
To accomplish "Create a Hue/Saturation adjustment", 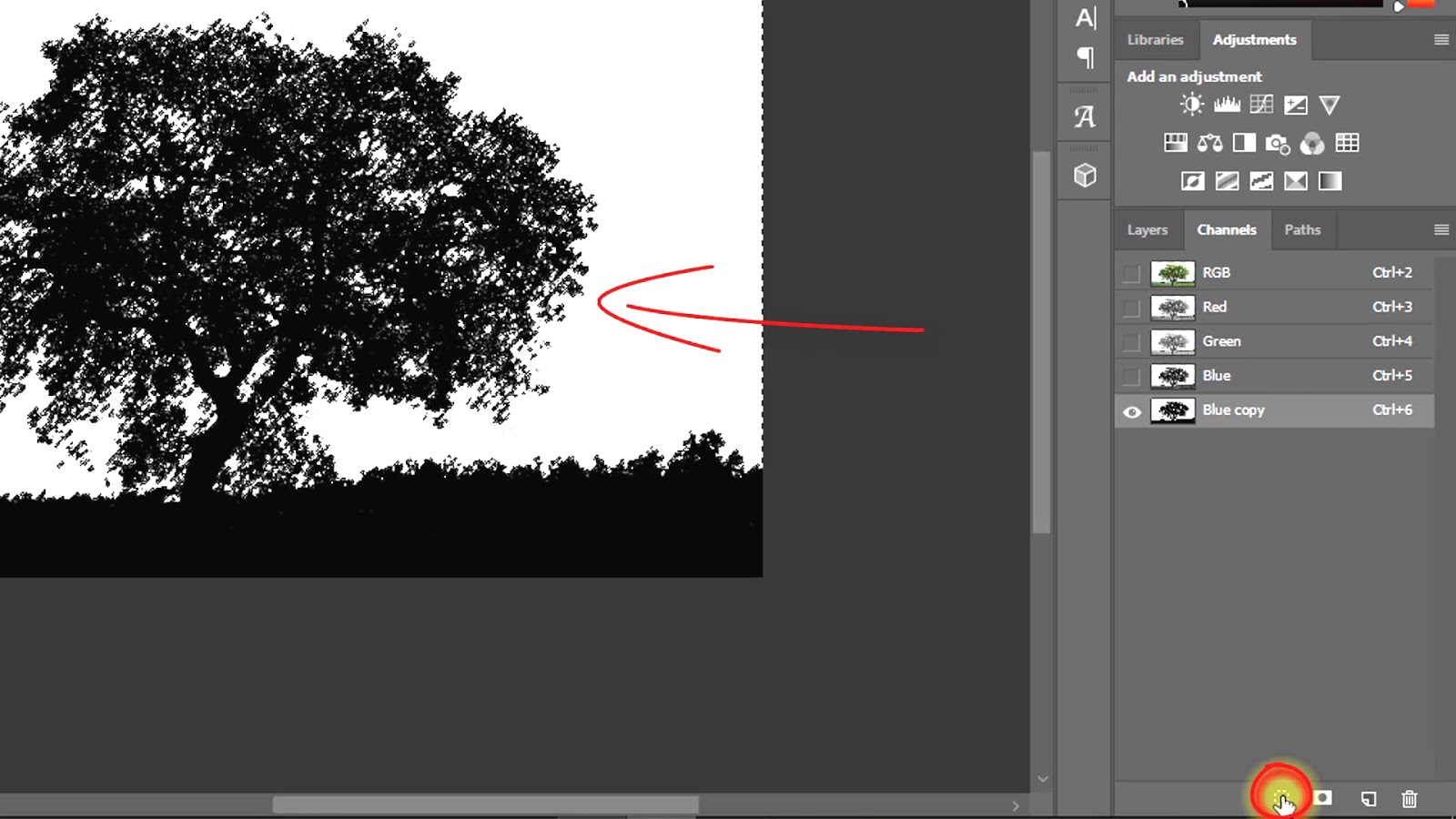I will point(1175,143).
